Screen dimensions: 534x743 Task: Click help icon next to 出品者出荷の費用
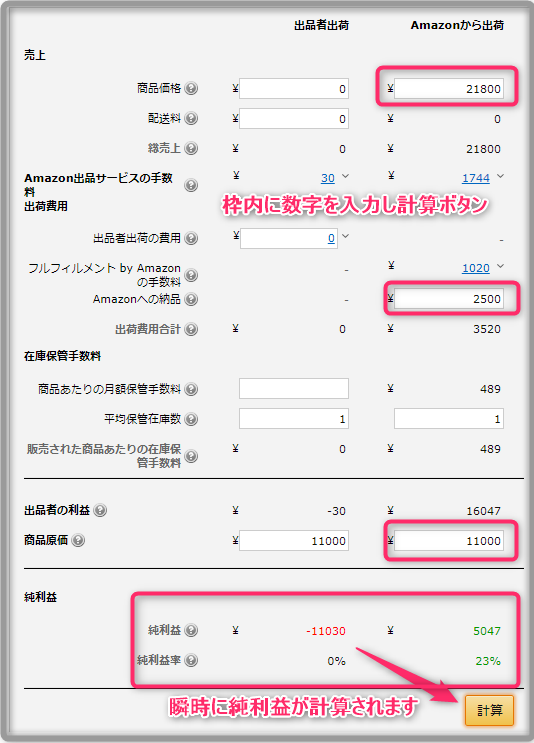coord(191,238)
